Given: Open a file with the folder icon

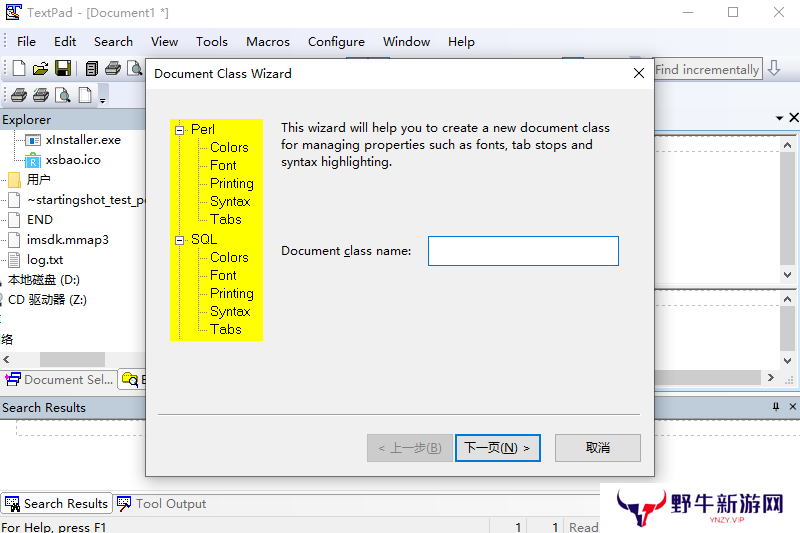Looking at the screenshot, I should pyautogui.click(x=40, y=68).
